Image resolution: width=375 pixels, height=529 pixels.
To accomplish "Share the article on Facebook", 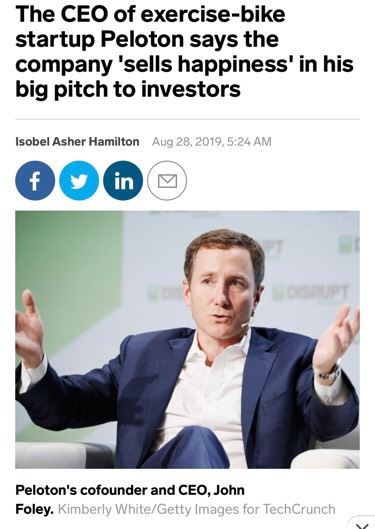I will (x=35, y=180).
